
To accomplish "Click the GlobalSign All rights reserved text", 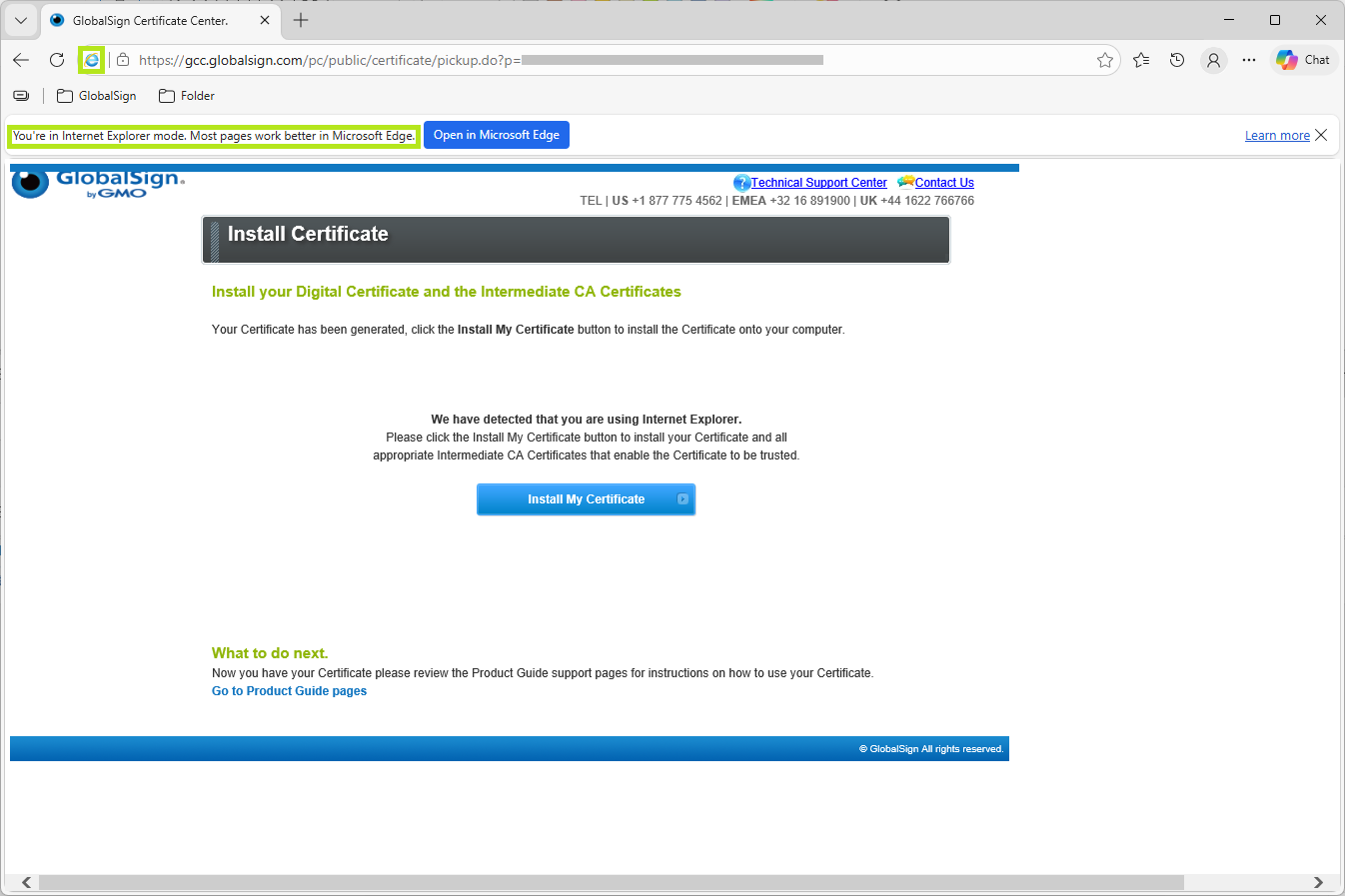I will pyautogui.click(x=931, y=749).
